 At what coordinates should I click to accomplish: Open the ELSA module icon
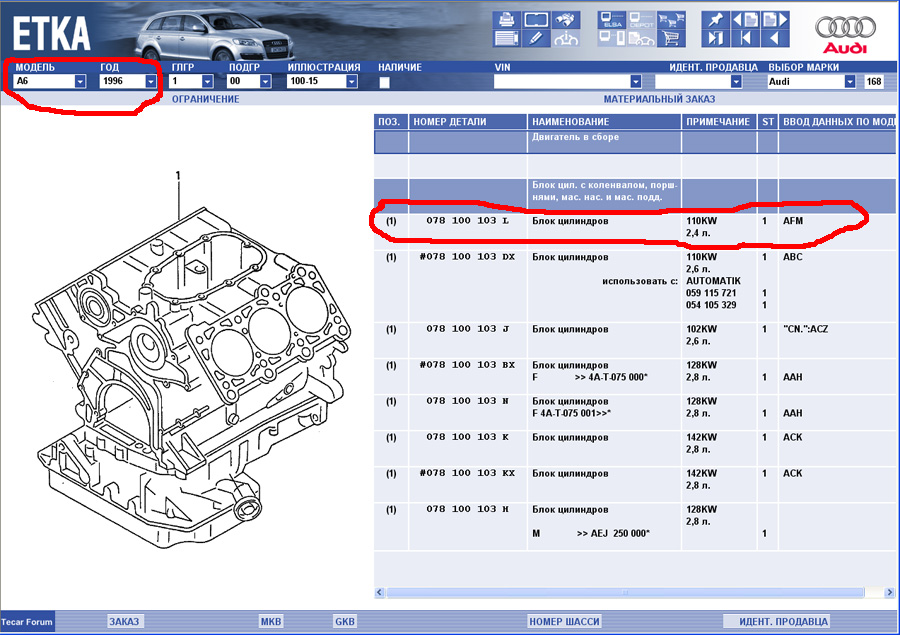click(x=612, y=19)
